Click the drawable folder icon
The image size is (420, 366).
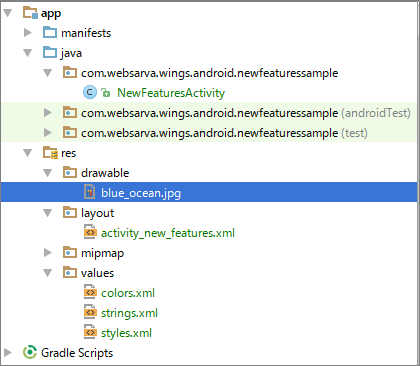coord(70,173)
